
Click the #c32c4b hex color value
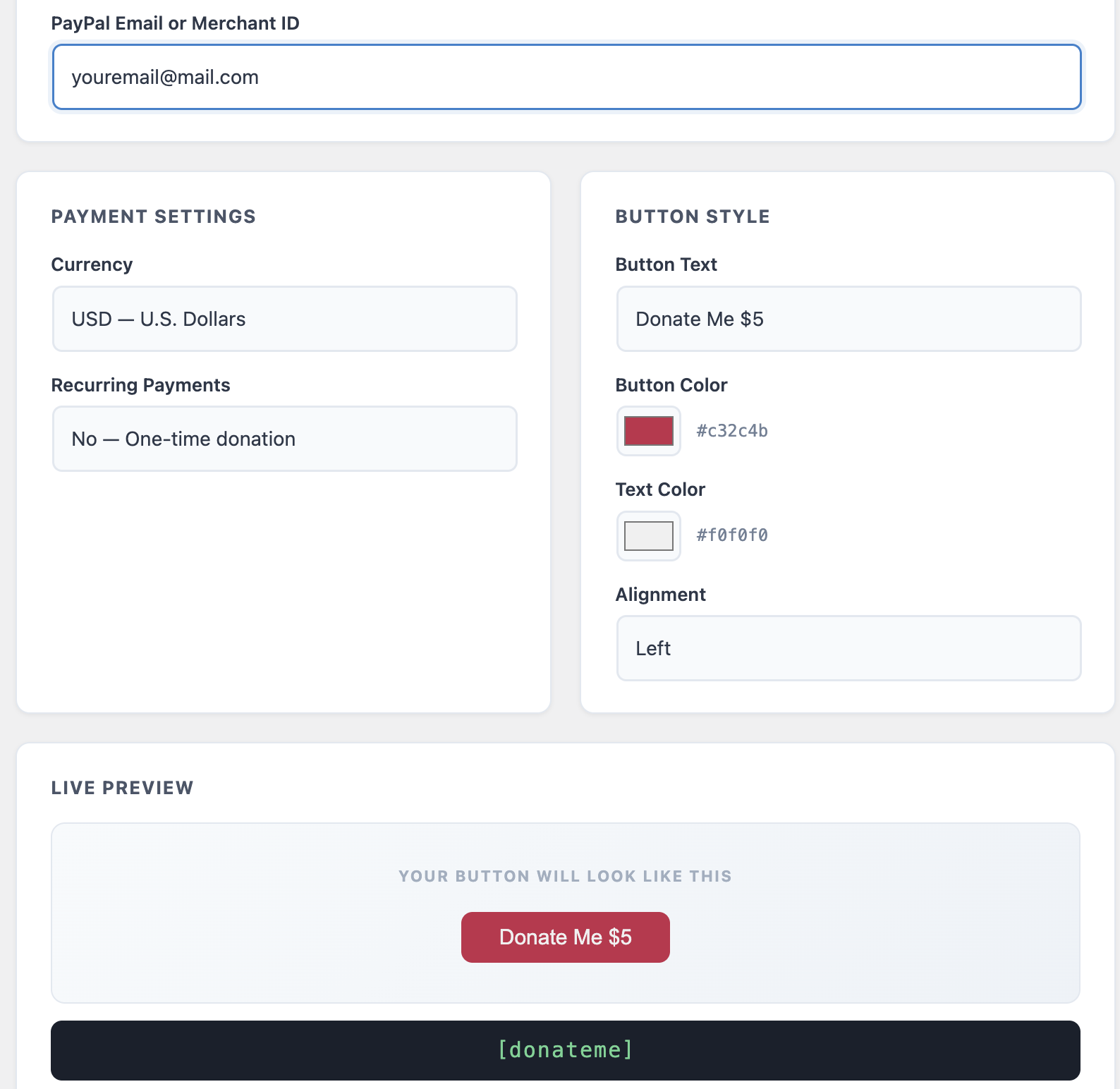tap(732, 431)
